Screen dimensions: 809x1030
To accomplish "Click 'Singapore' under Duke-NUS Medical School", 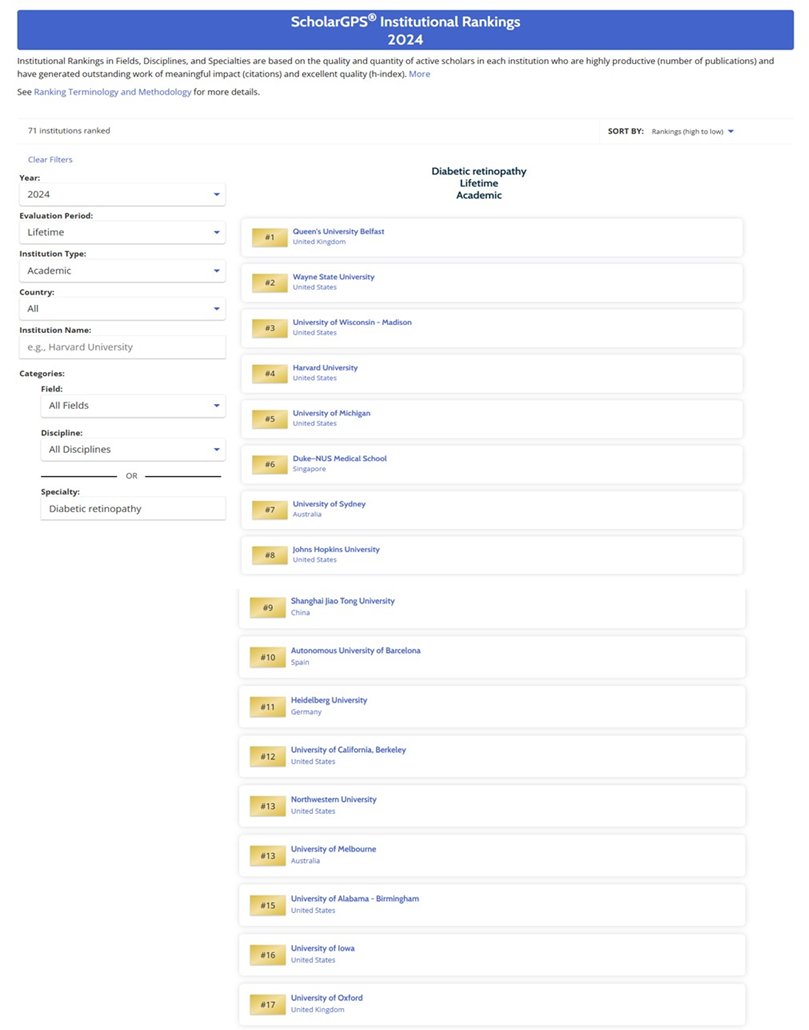I will [309, 469].
